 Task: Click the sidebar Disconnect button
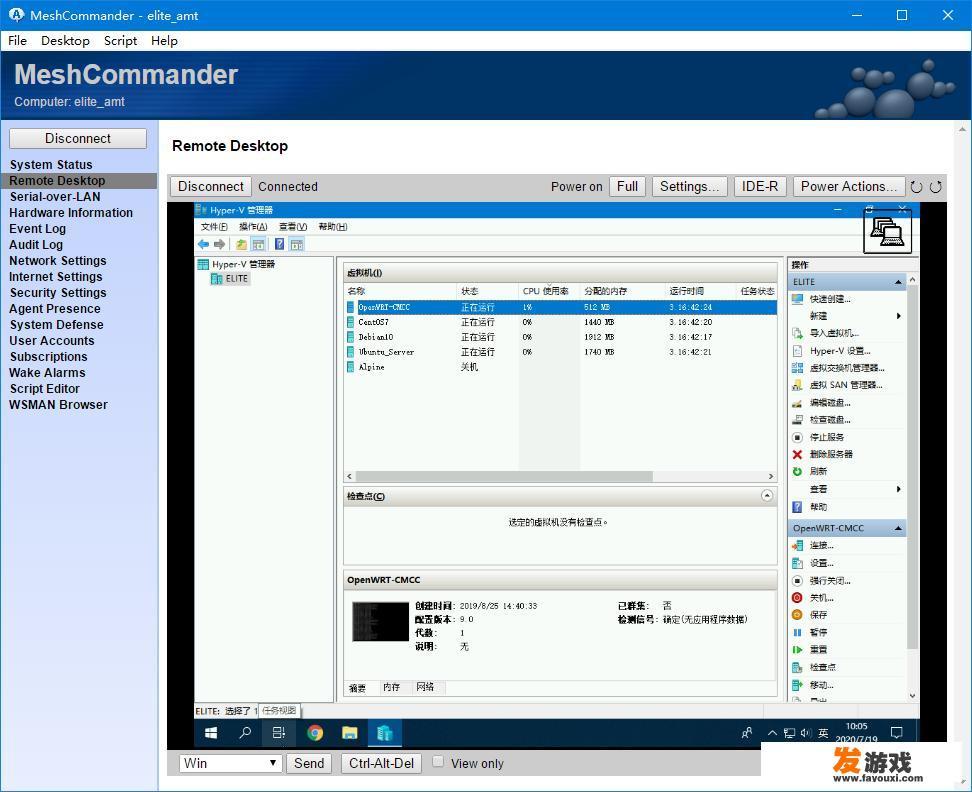point(78,138)
